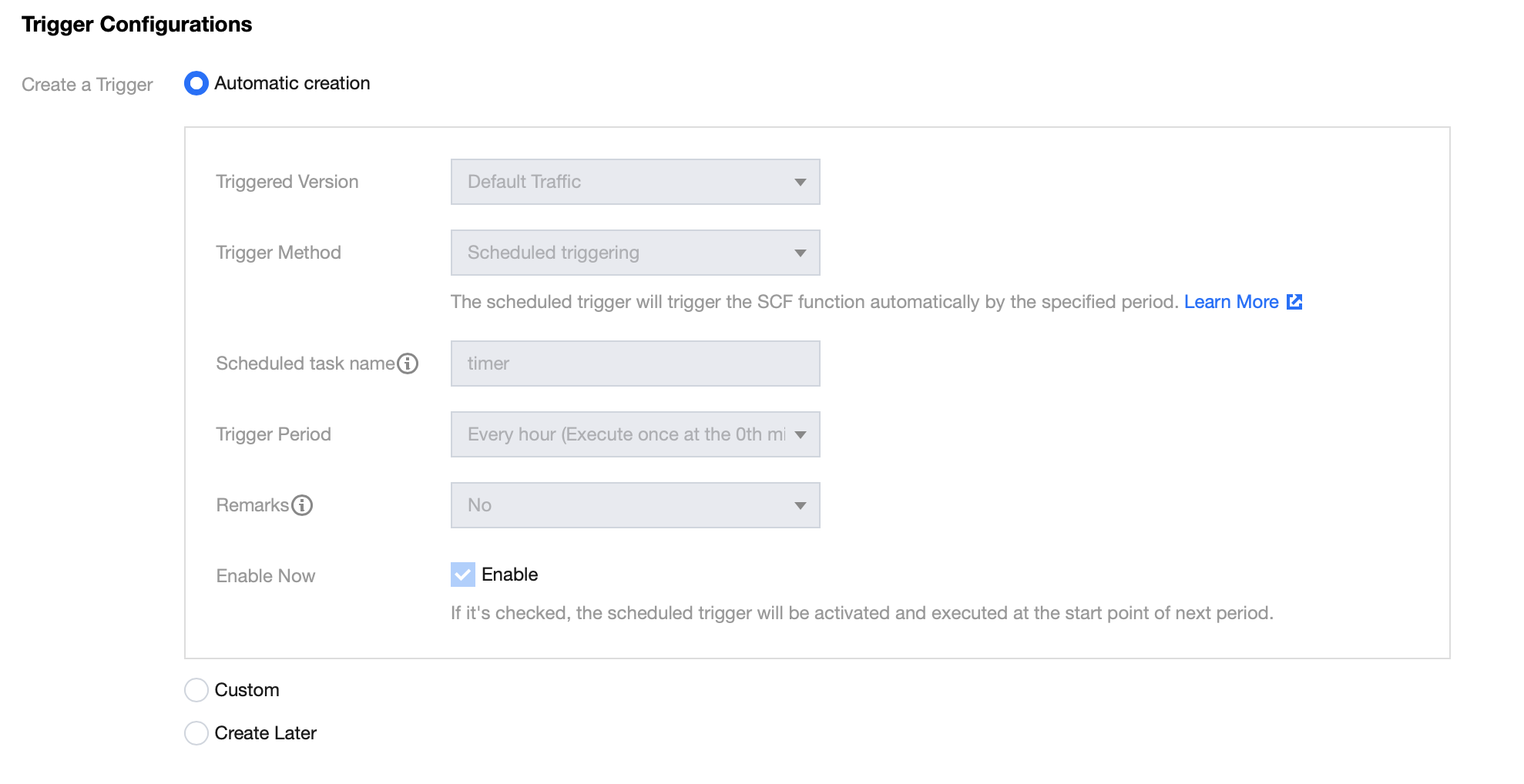Click the info icon beside Scheduled task name
This screenshot has height=784, width=1524.
(408, 364)
